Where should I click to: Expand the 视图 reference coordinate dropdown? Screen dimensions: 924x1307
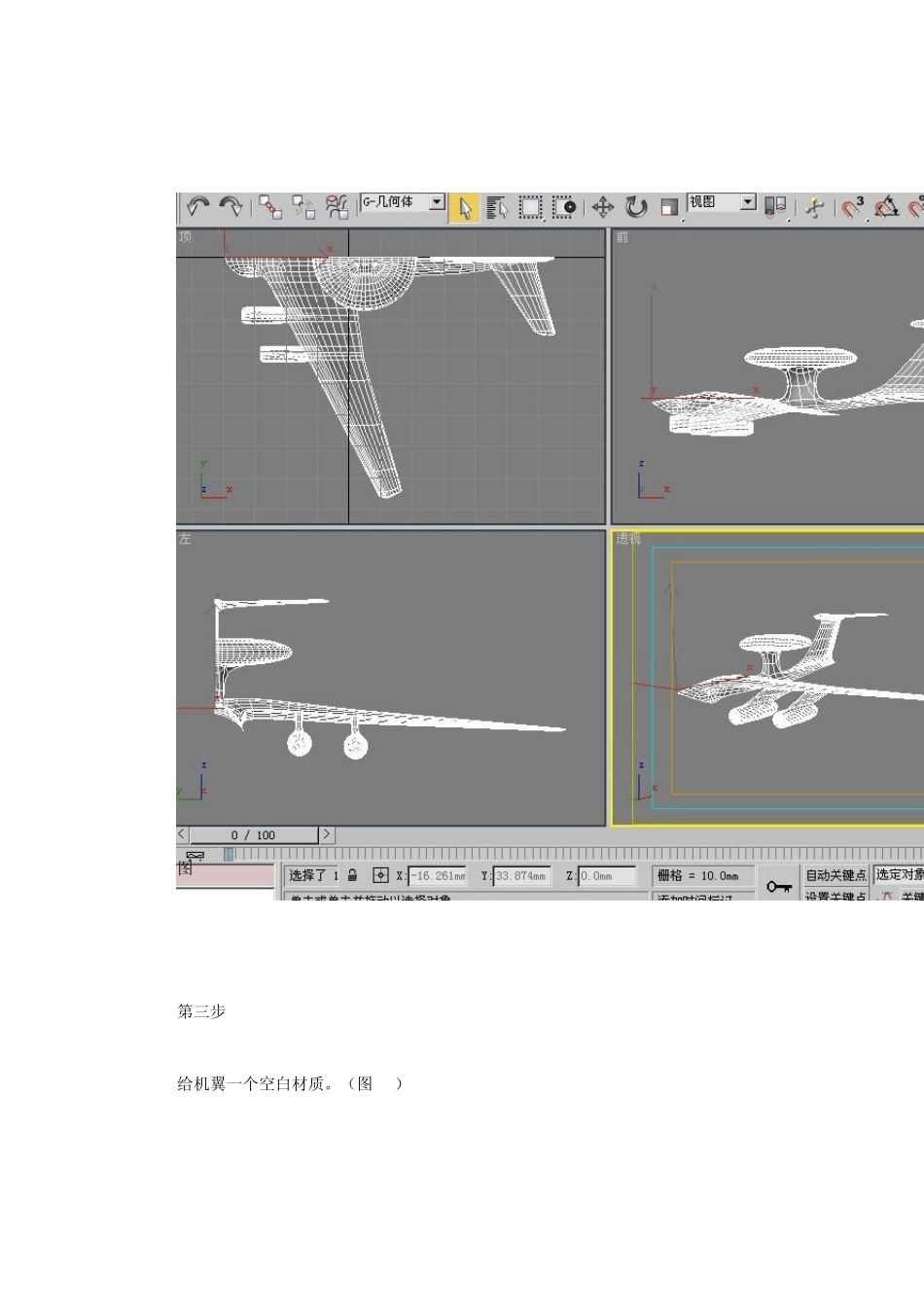click(x=747, y=202)
